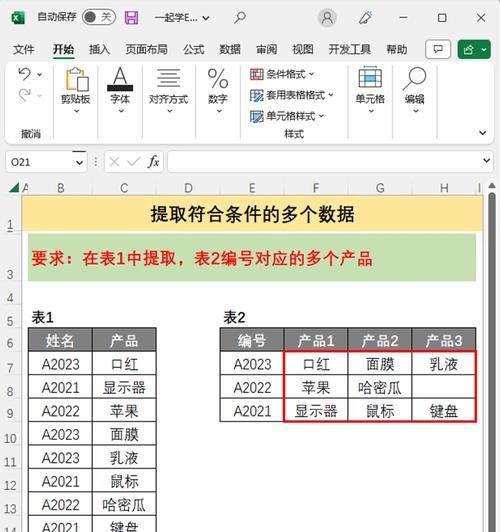The height and width of the screenshot is (532, 500).
Task: Select the 表2 cell containing 鼠标
Action: pos(380,410)
